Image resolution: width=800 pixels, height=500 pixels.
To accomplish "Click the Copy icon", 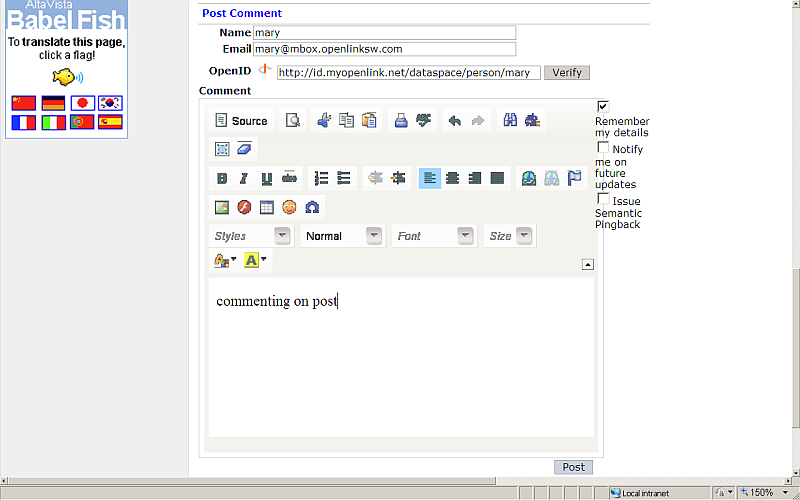I will point(346,120).
